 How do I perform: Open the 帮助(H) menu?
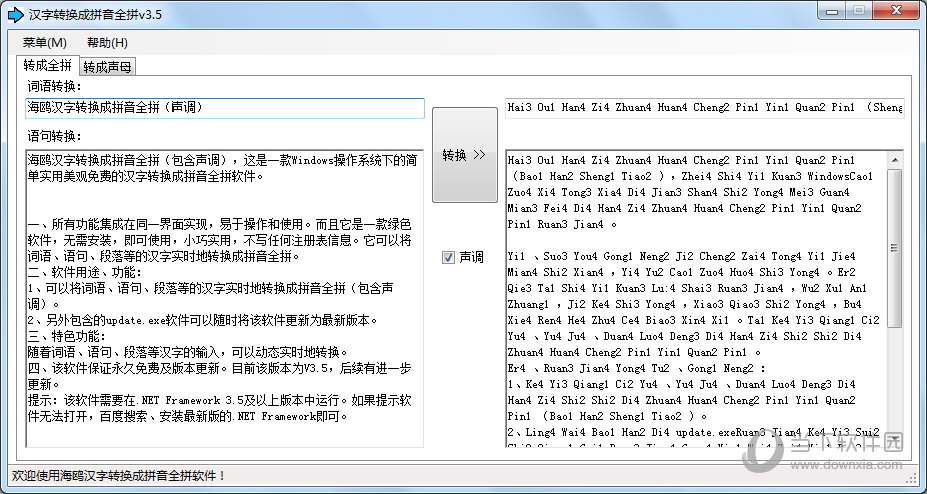pos(107,43)
